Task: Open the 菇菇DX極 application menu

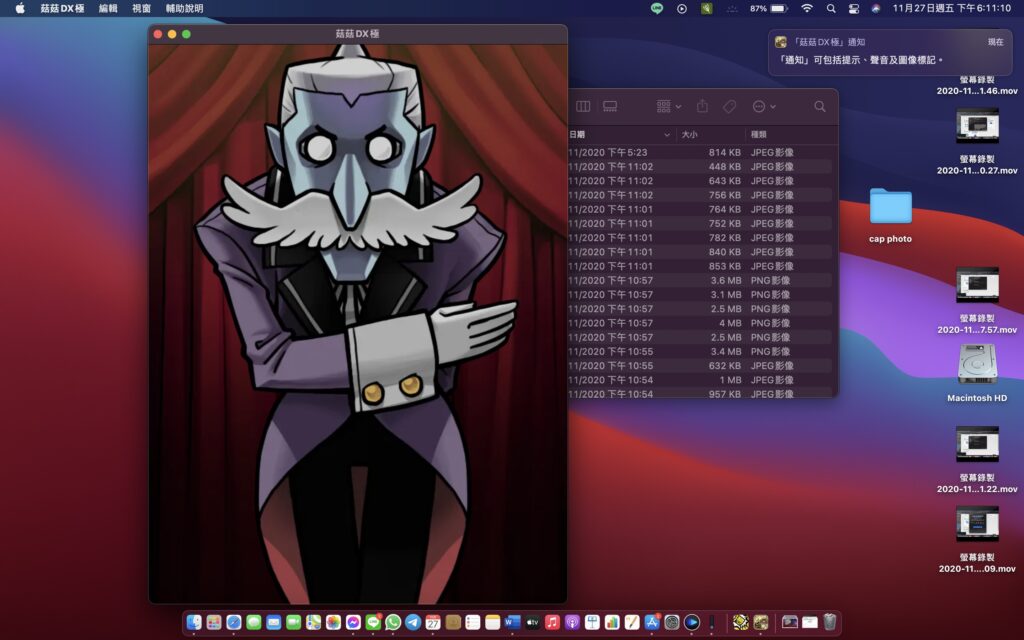Action: pyautogui.click(x=62, y=8)
